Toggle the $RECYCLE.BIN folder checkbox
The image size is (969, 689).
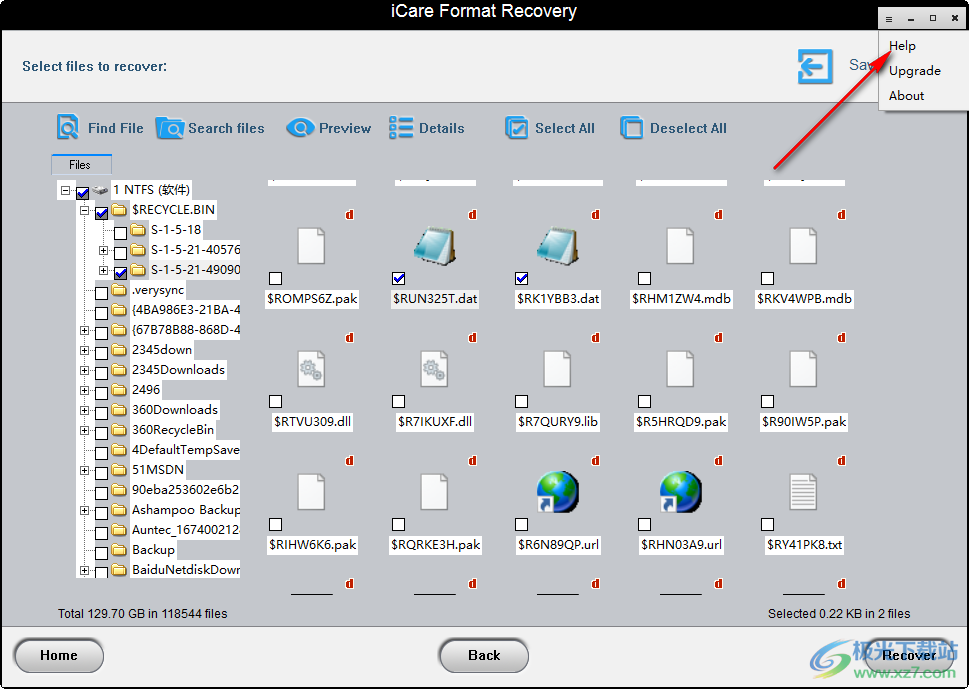[102, 213]
